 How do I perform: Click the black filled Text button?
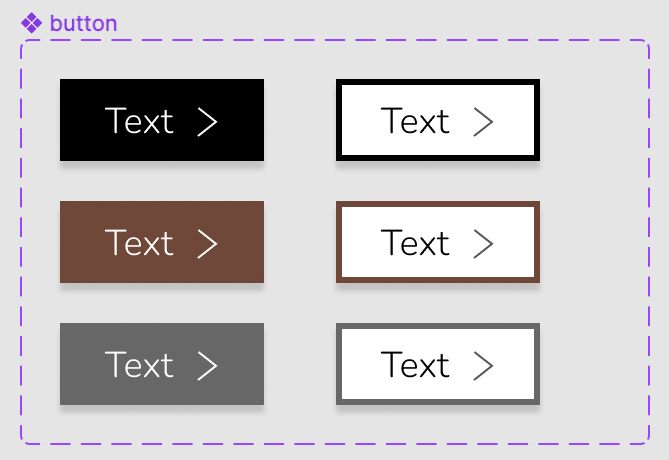(x=162, y=120)
